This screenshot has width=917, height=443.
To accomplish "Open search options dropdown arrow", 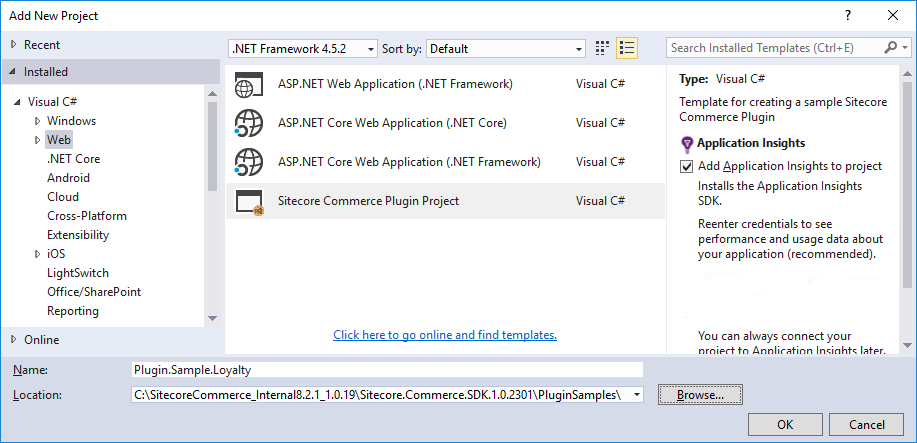I will click(906, 48).
